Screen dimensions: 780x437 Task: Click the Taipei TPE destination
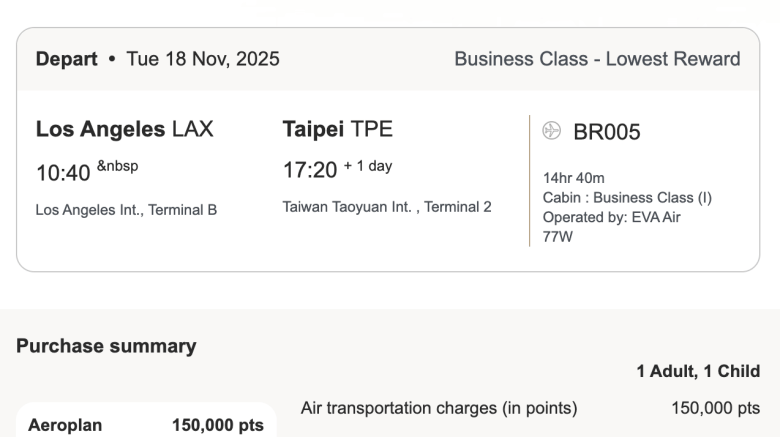(337, 129)
